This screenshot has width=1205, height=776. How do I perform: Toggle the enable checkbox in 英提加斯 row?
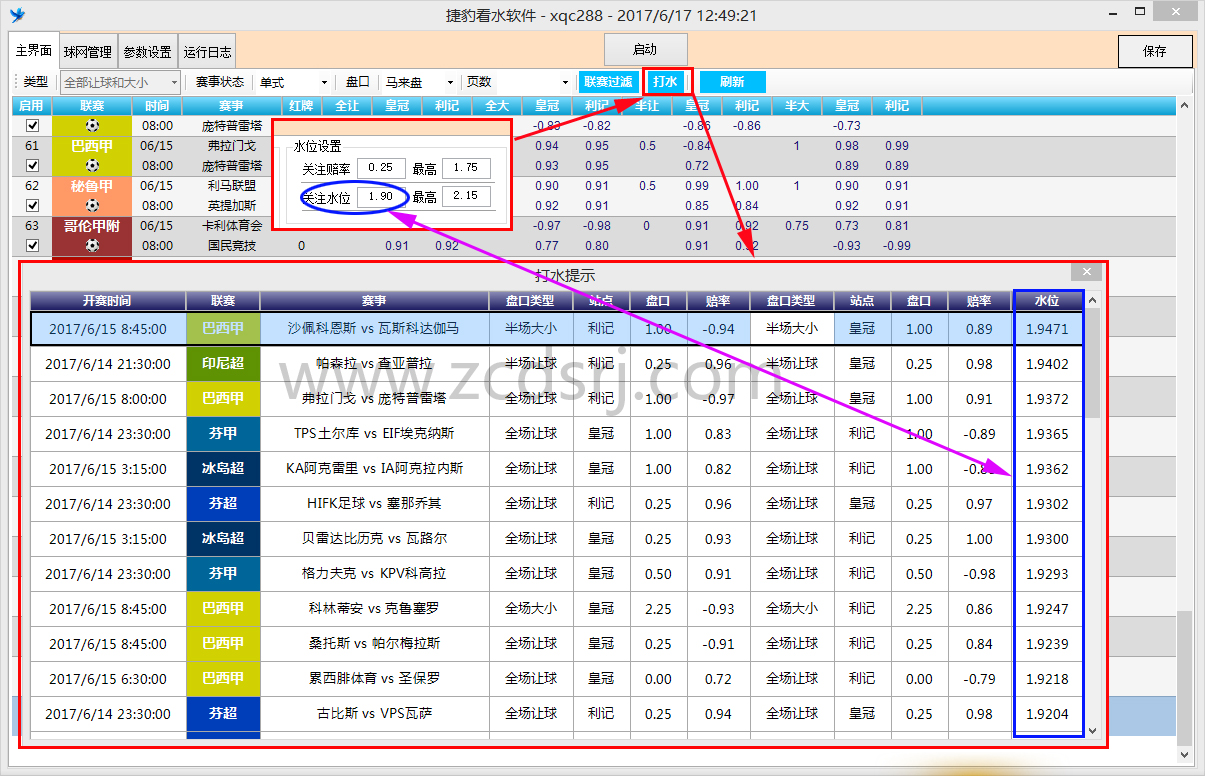pos(32,206)
